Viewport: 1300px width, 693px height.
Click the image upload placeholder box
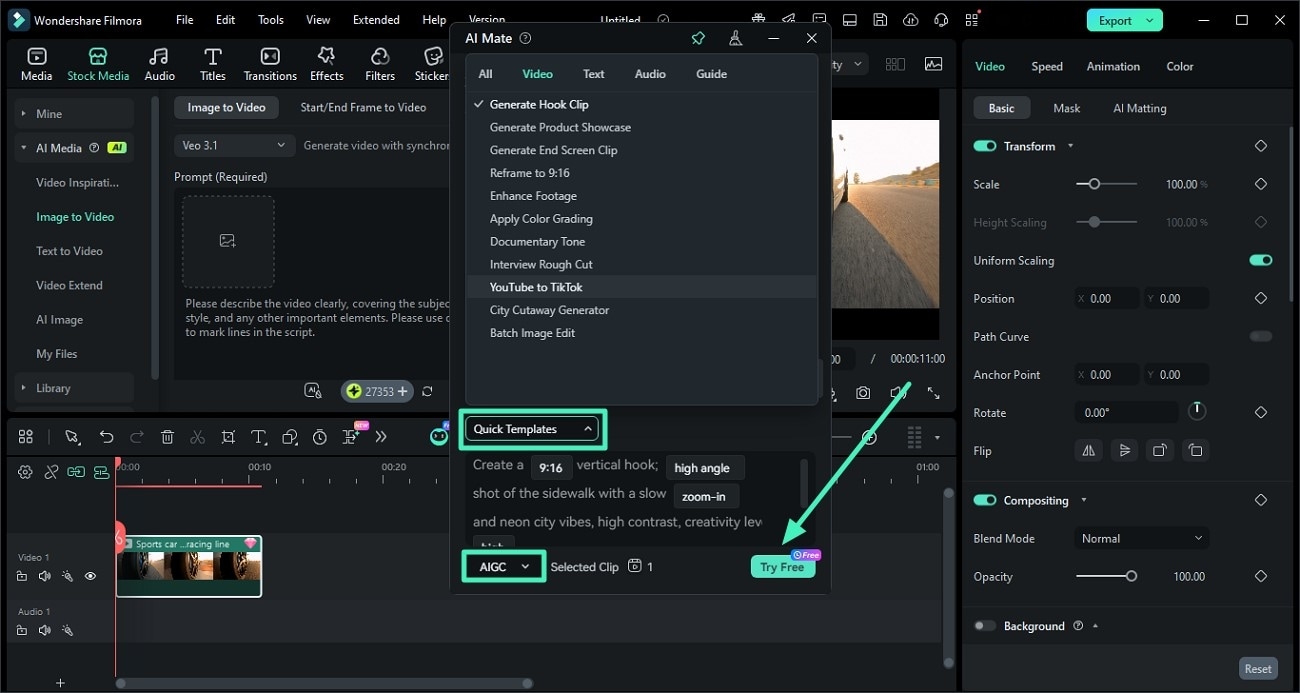point(228,241)
